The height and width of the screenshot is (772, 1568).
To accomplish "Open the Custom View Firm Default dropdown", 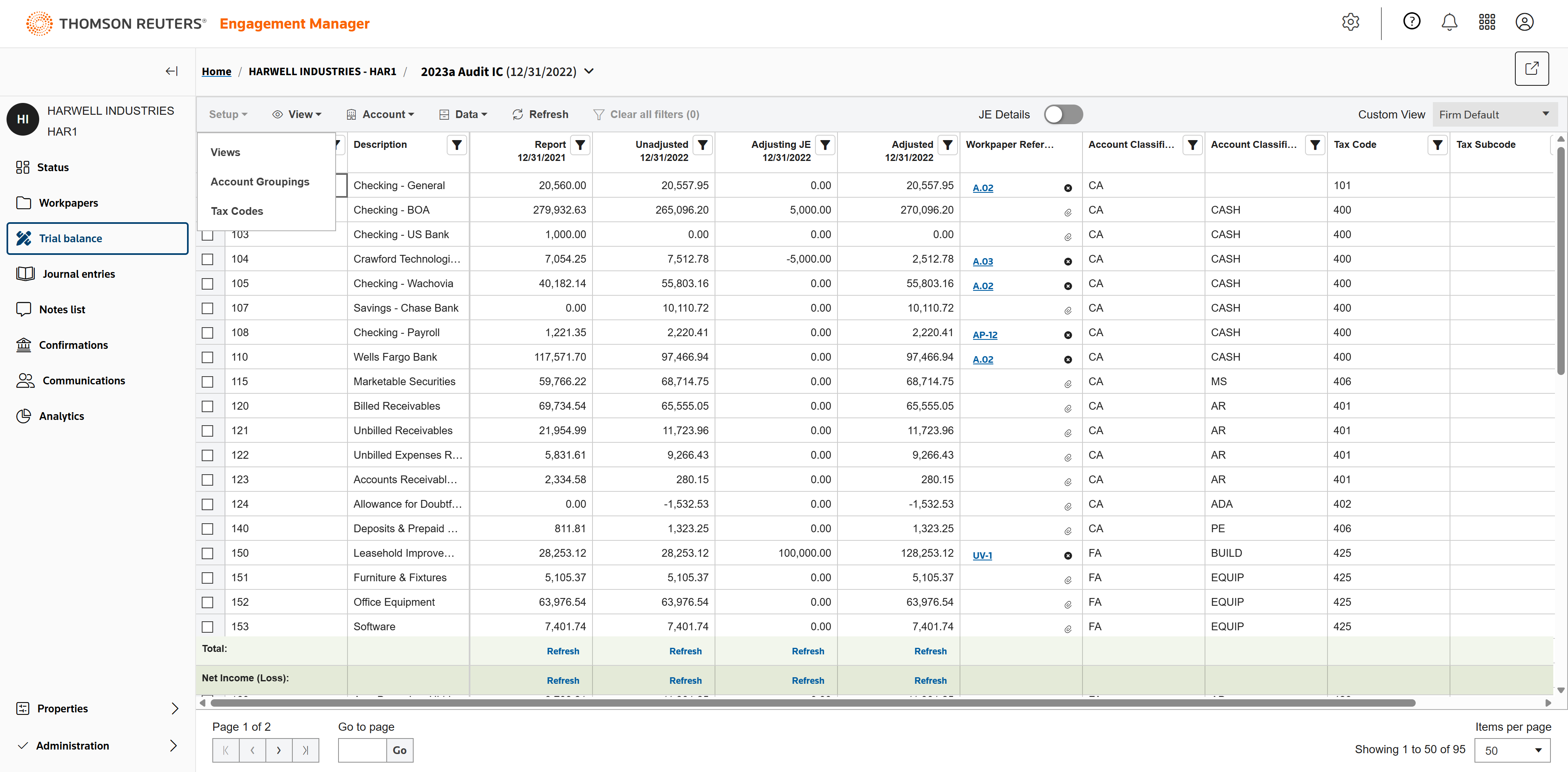I will click(x=1494, y=114).
